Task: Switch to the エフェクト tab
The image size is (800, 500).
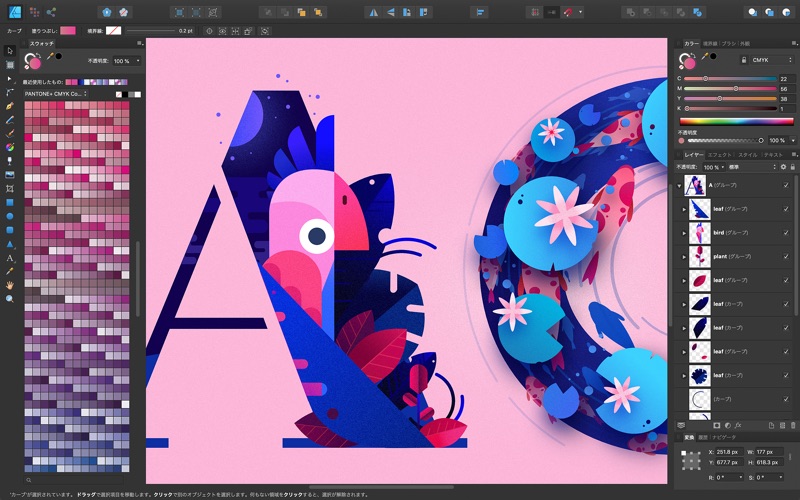Action: 719,155
